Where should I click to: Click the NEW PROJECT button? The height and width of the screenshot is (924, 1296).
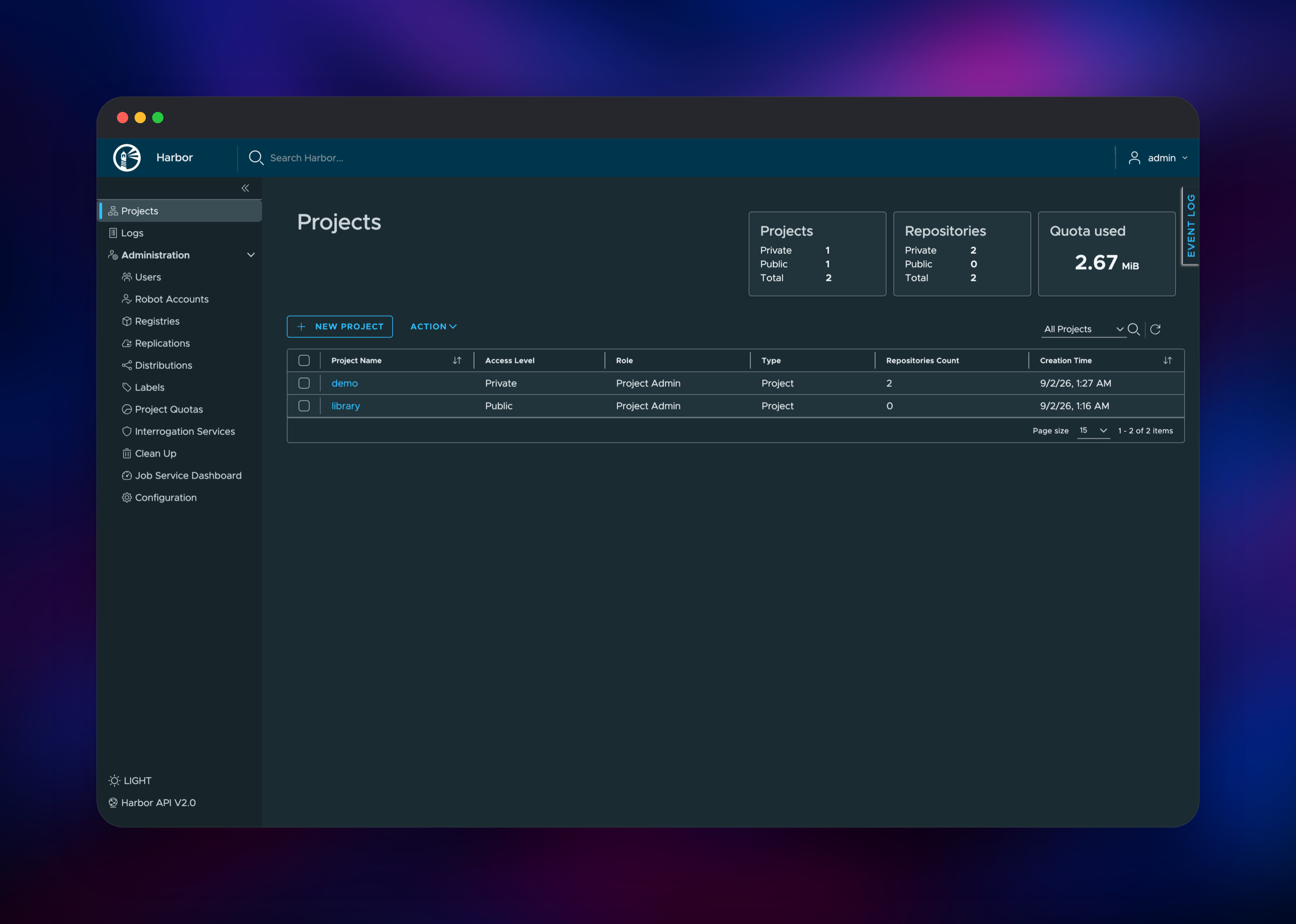pos(340,327)
